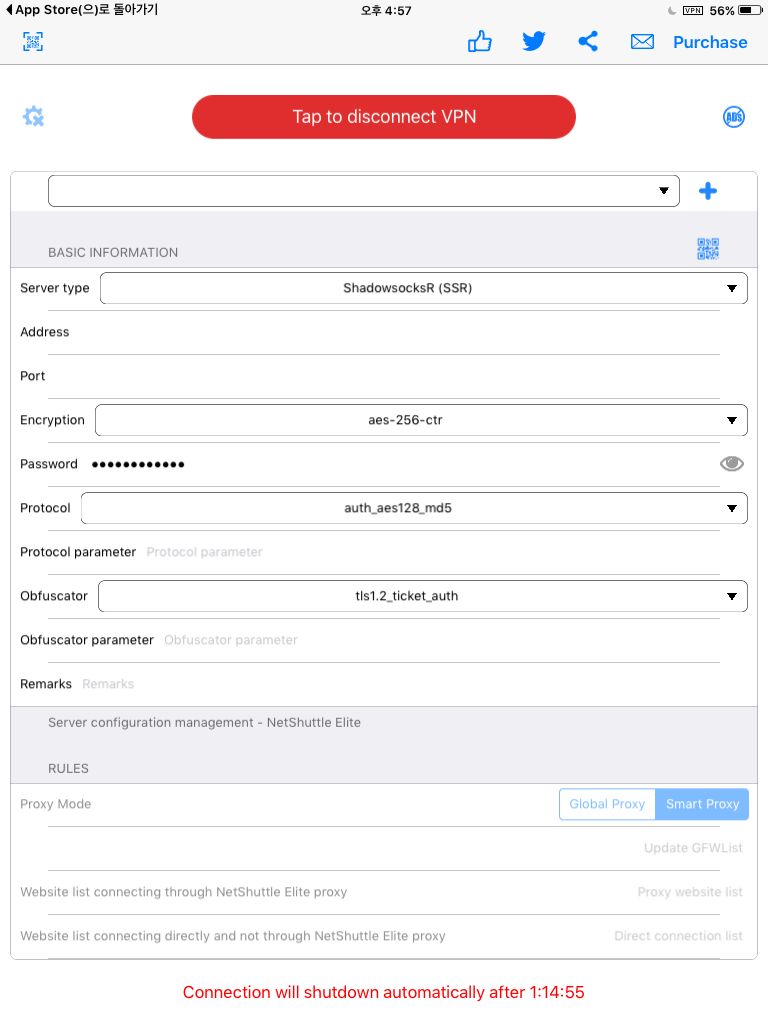The width and height of the screenshot is (768, 1024).
Task: Return to App Store via back link
Action: (82, 10)
